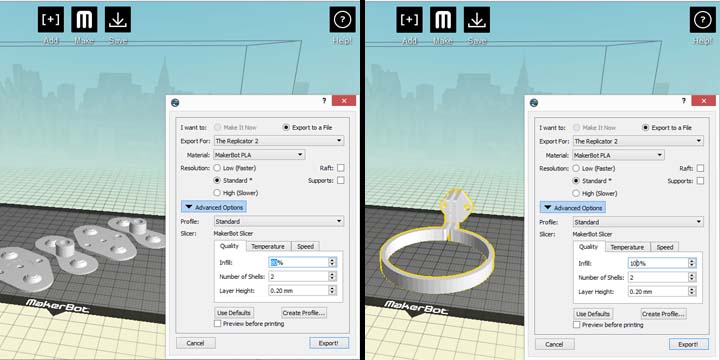Switch to Quality tab in right dialog
Viewport: 720px width, 360px height.
tap(589, 247)
